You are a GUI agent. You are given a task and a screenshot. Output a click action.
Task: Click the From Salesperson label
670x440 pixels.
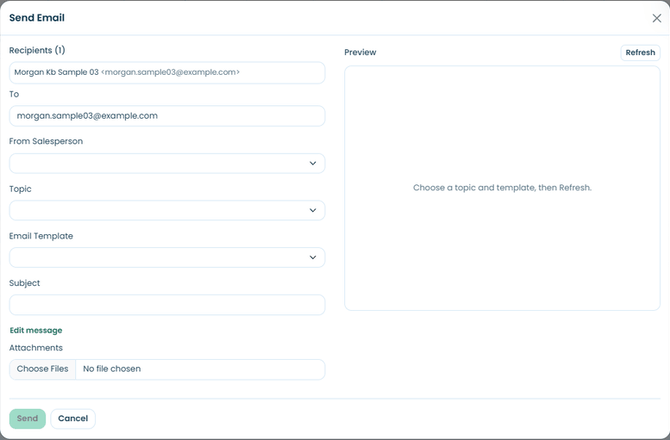pyautogui.click(x=46, y=141)
